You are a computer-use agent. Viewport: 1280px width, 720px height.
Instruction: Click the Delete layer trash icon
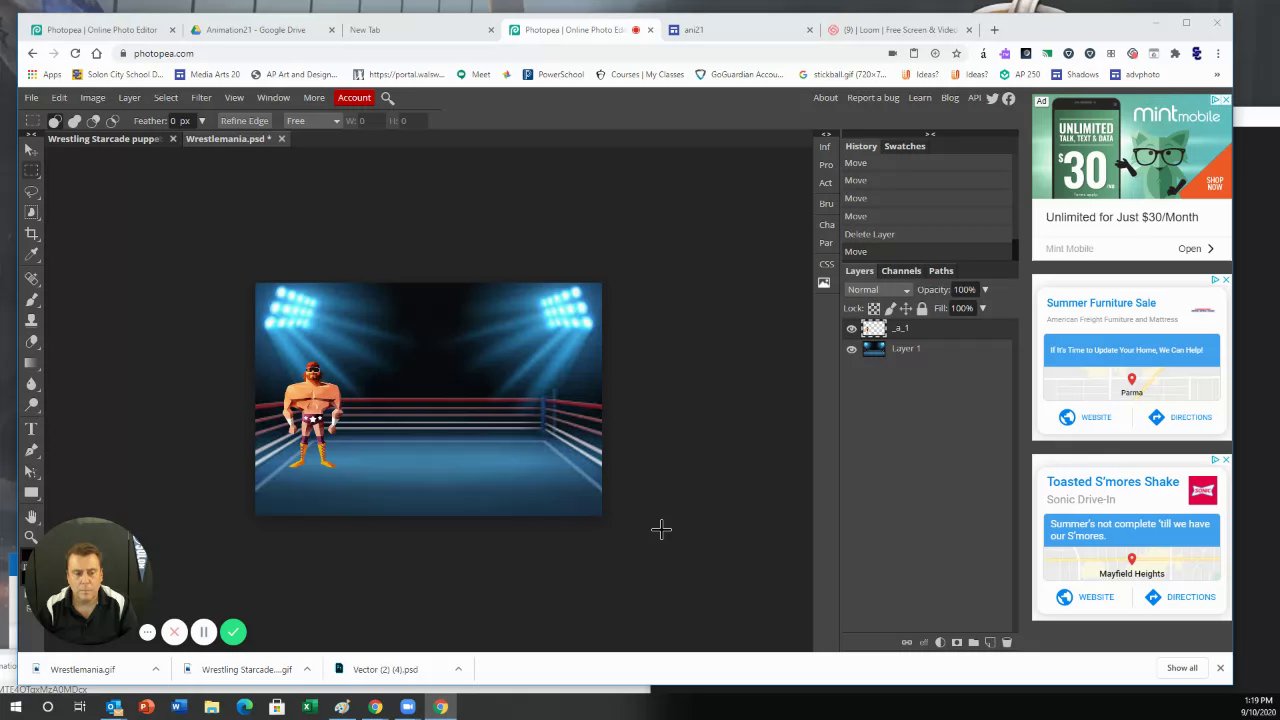(1007, 642)
